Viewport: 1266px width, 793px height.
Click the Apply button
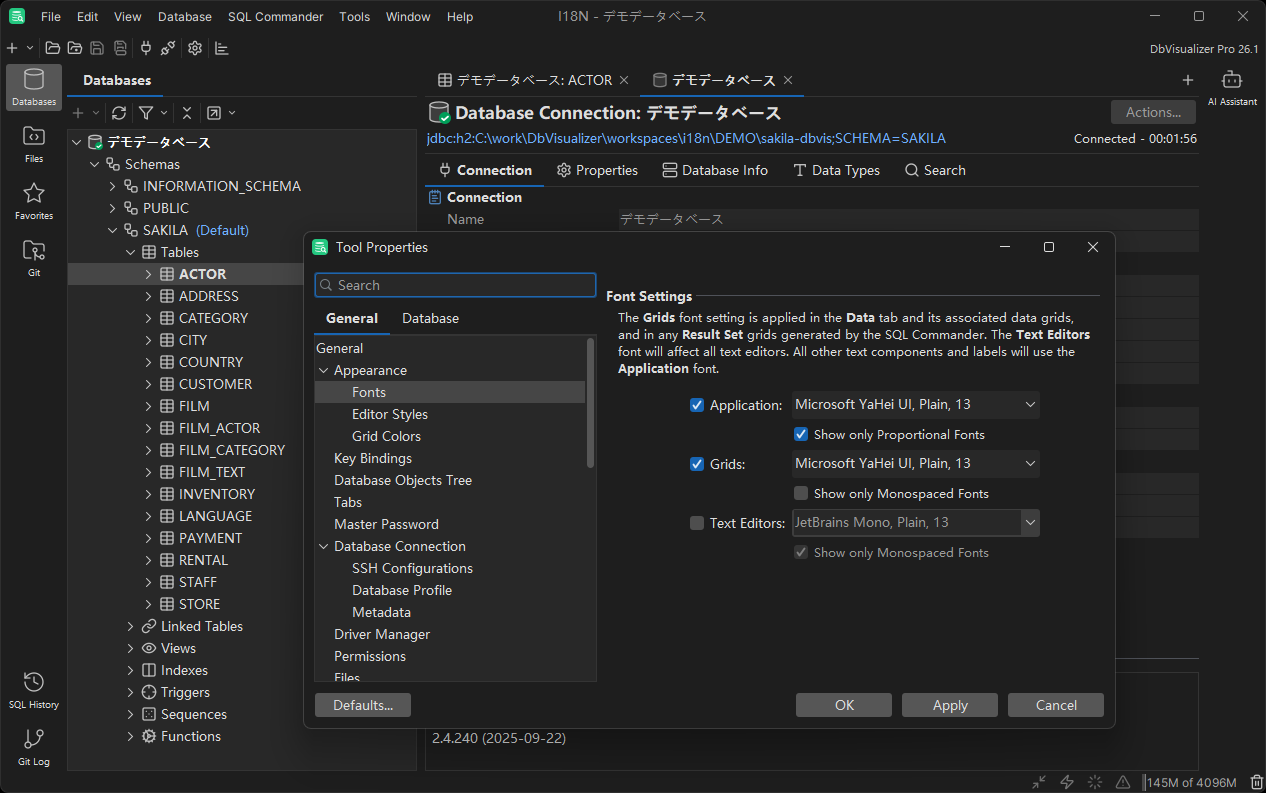coord(950,705)
